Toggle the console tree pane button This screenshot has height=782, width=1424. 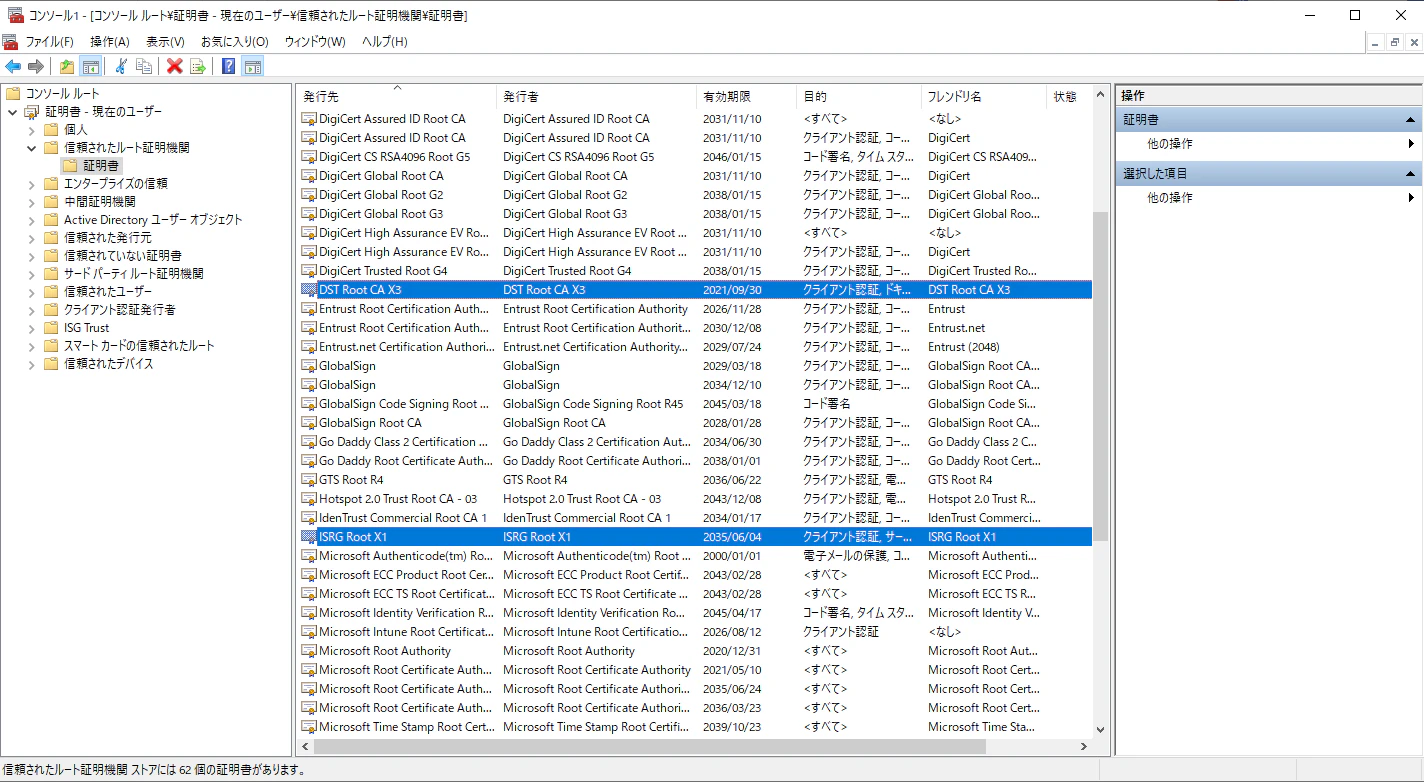pyautogui.click(x=91, y=67)
